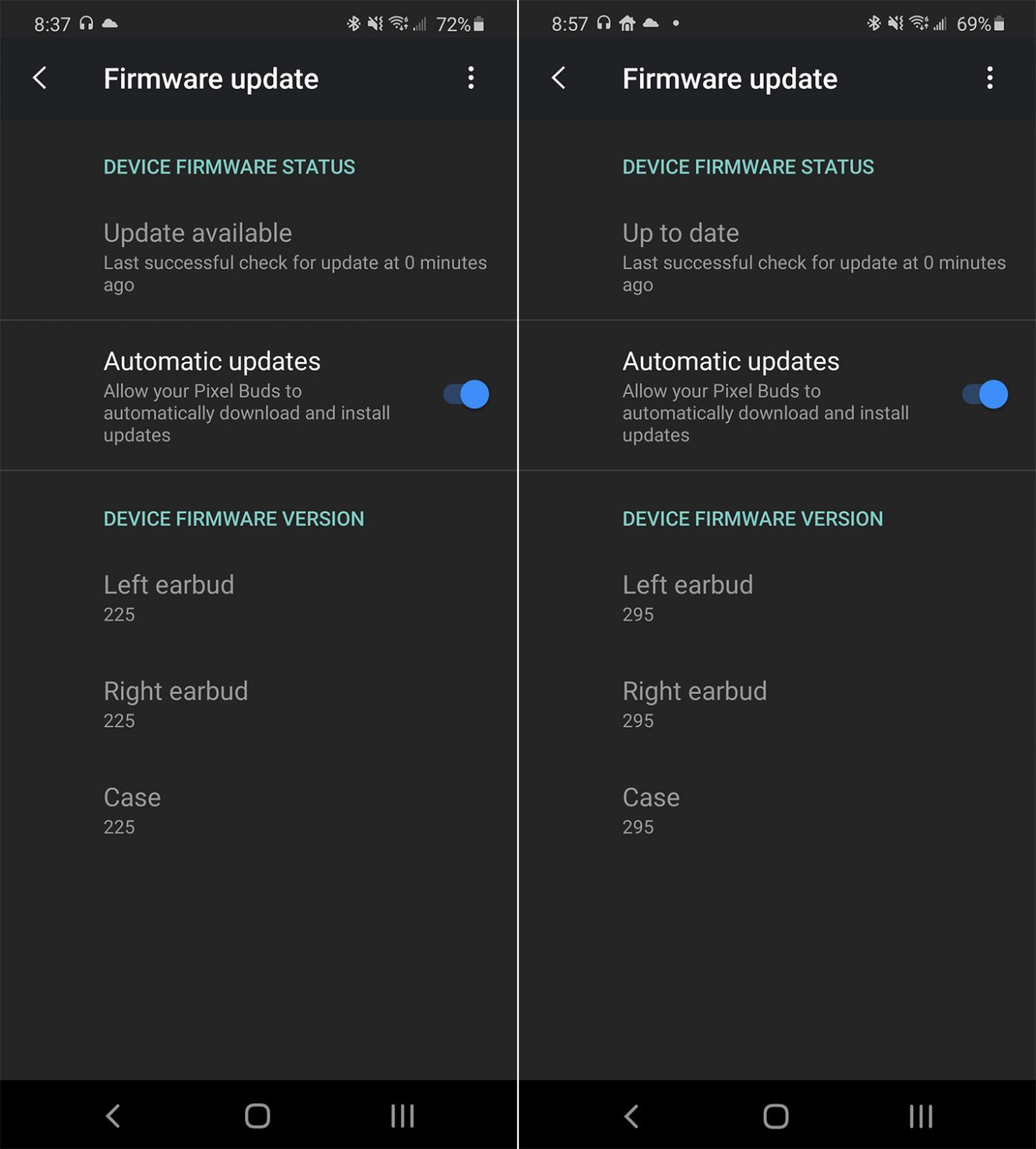Tap Case 295 firmware version entry

point(777,811)
